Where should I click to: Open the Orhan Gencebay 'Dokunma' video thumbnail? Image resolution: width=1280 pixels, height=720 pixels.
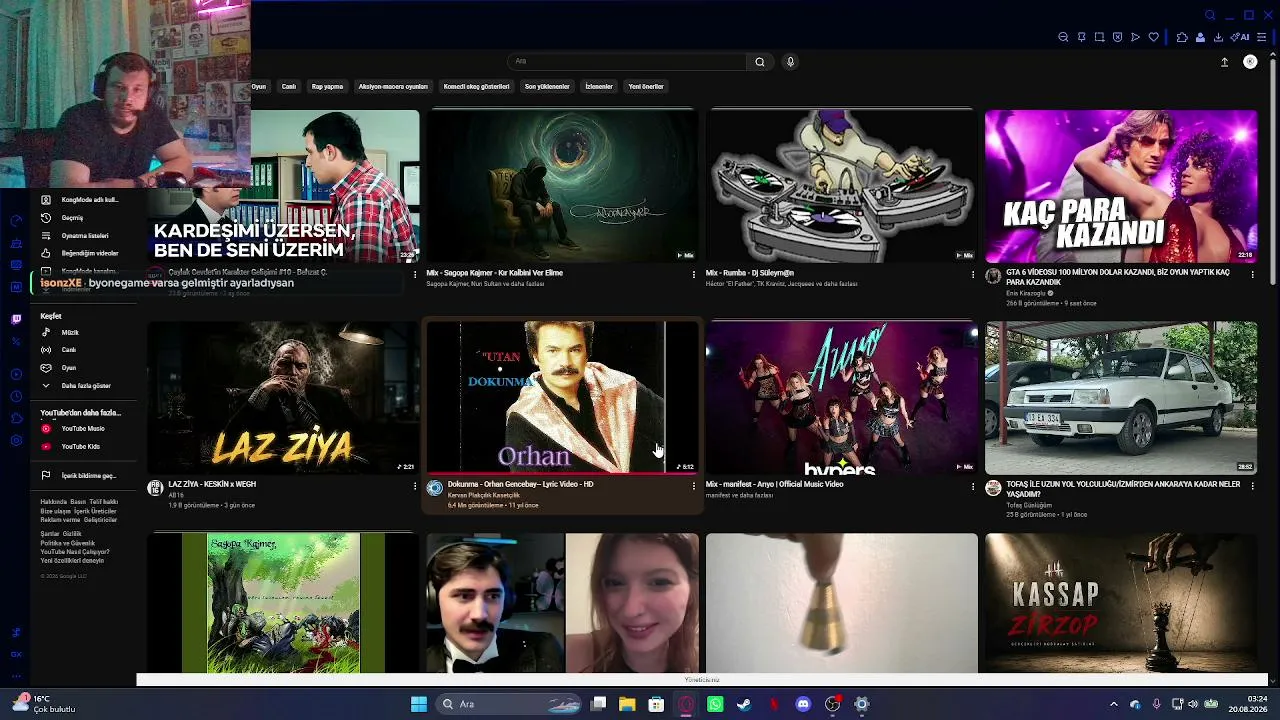pos(562,397)
